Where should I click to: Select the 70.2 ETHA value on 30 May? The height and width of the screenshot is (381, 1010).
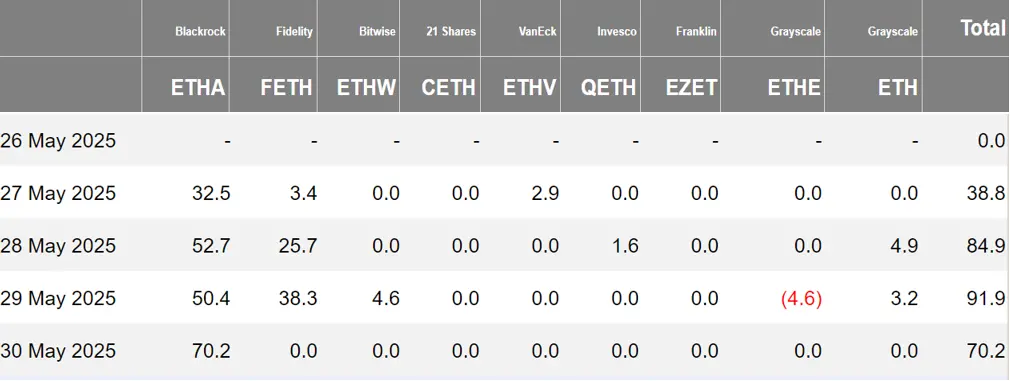[211, 351]
